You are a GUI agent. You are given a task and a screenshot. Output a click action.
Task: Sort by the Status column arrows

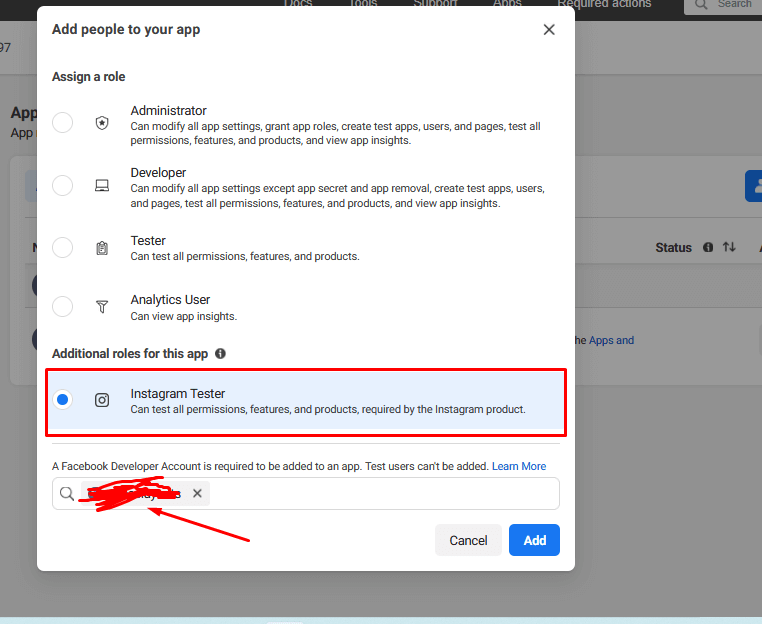point(729,247)
